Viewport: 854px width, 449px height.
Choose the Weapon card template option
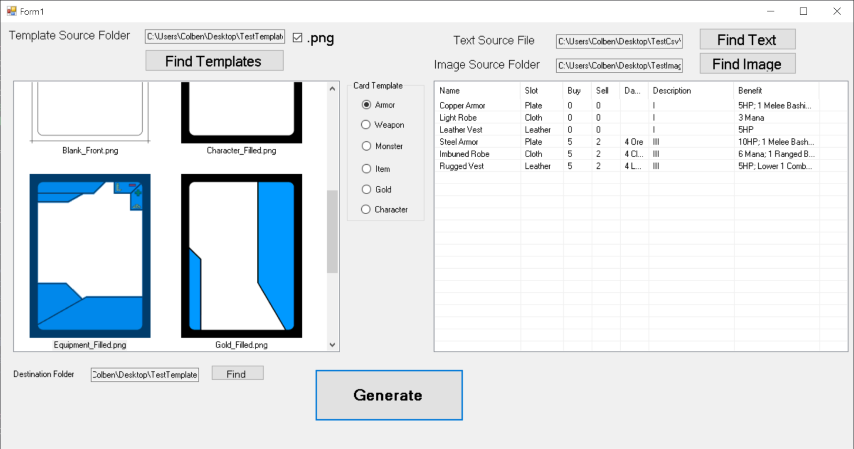367,126
